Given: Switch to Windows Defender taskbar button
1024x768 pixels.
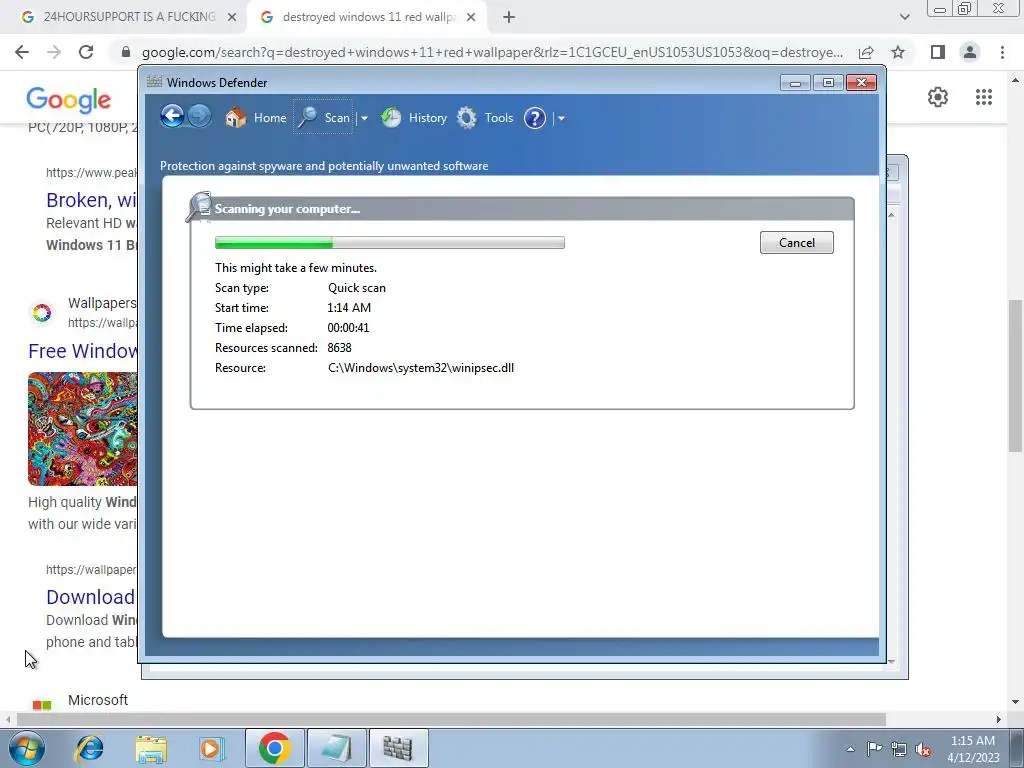Looking at the screenshot, I should coord(398,748).
